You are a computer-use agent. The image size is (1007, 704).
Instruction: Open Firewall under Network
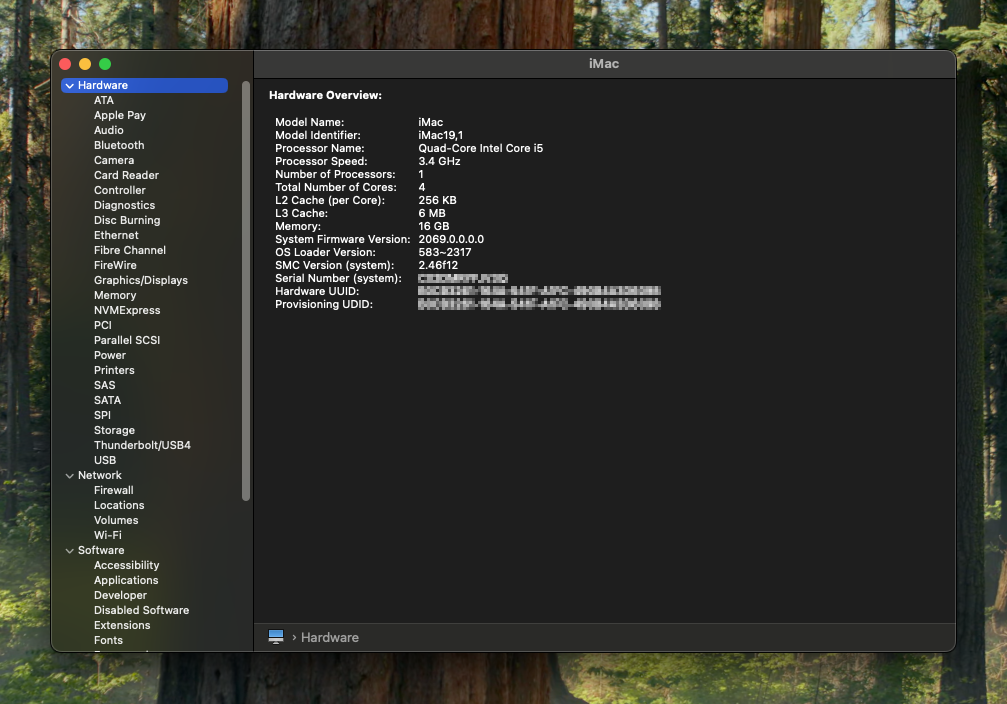coord(114,489)
